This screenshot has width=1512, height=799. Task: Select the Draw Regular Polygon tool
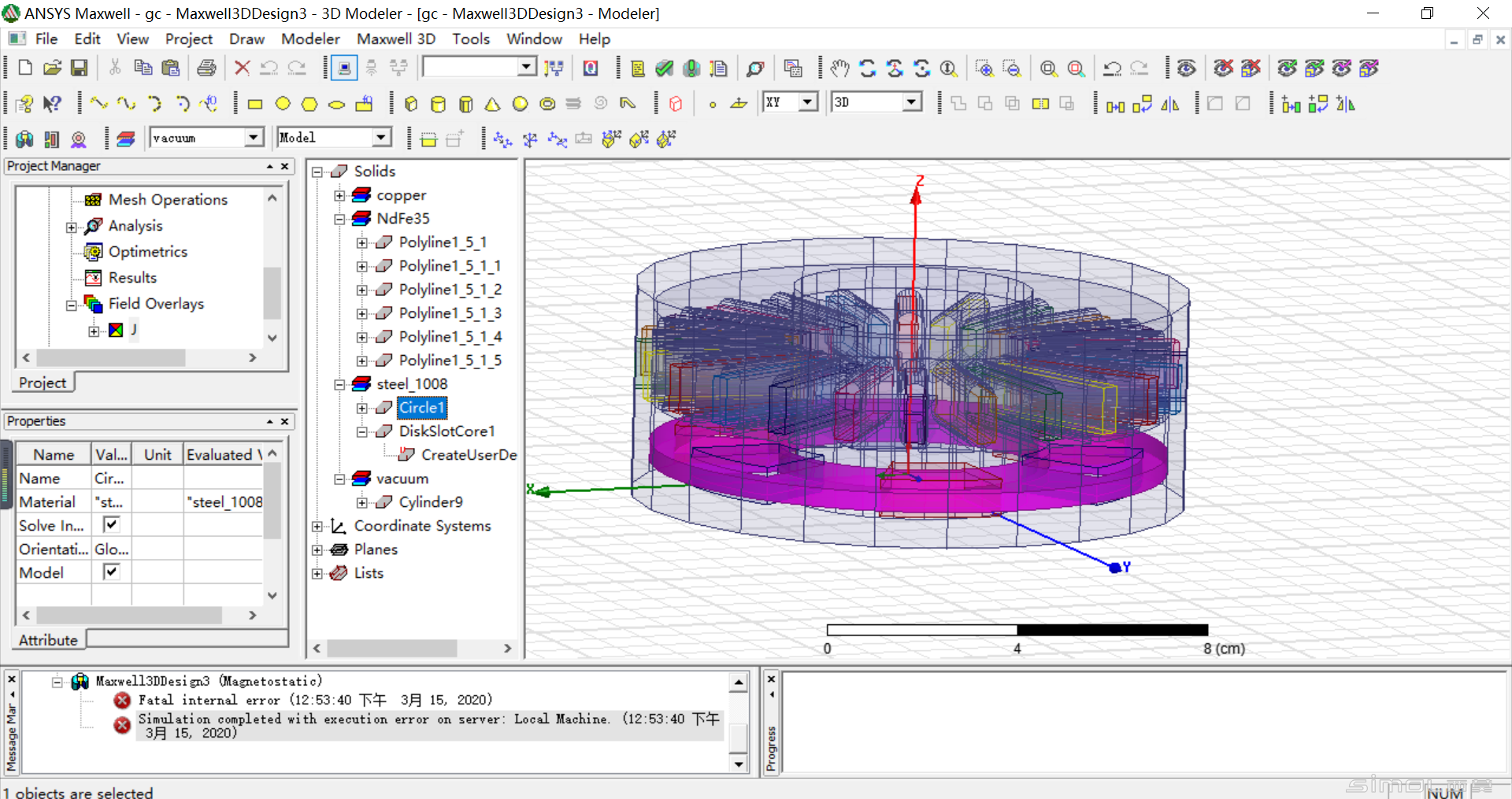(309, 104)
